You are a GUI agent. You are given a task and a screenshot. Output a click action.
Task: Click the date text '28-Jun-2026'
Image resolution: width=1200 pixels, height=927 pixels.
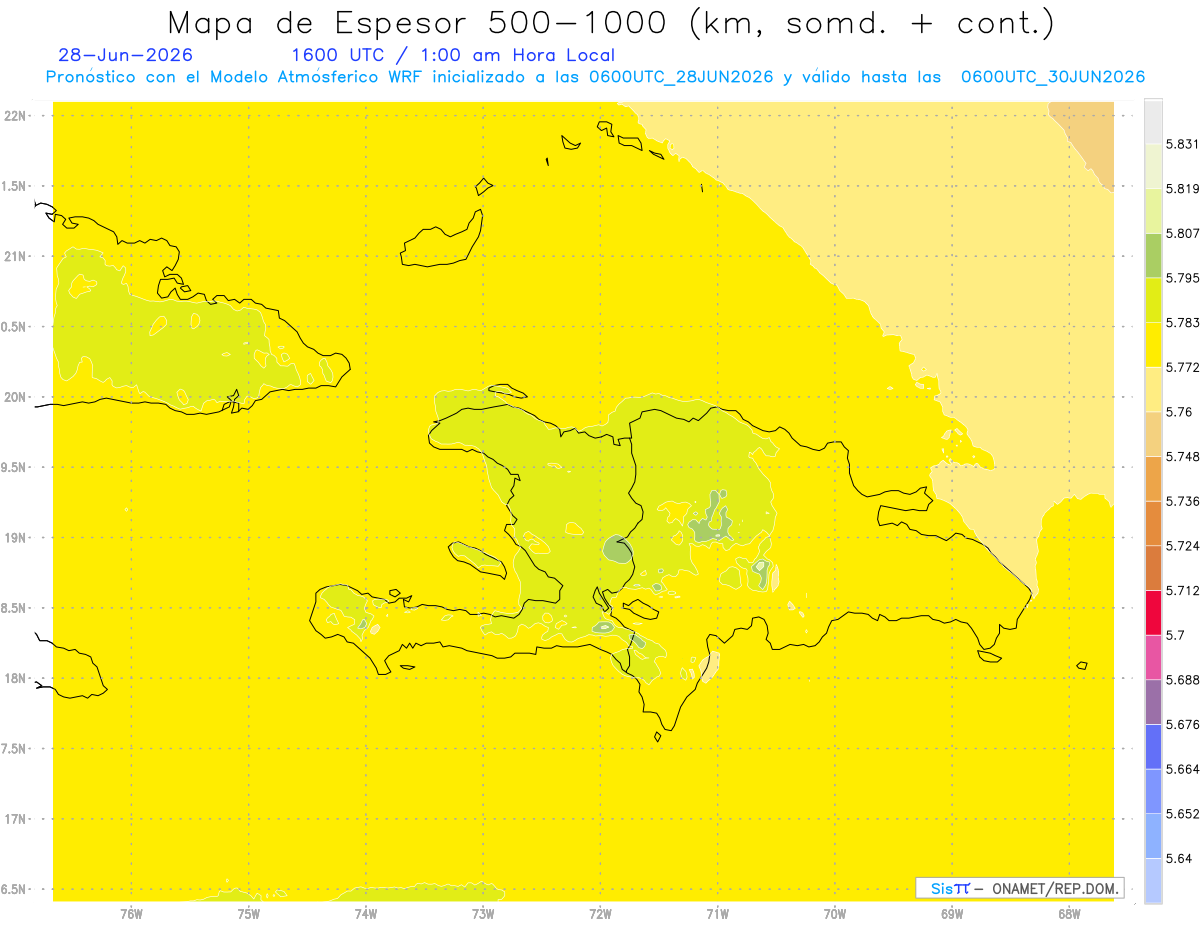coord(125,55)
